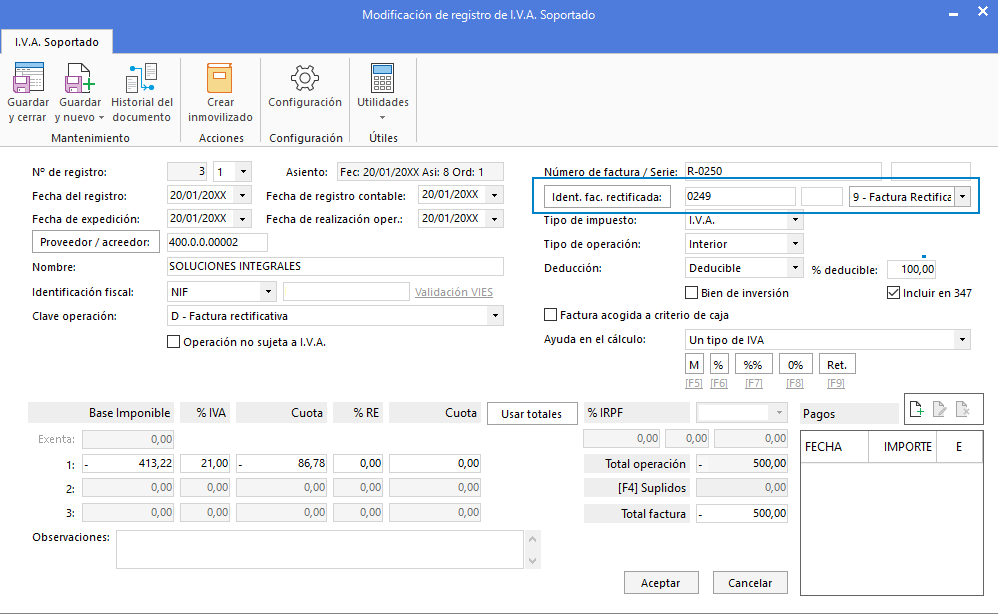Expand Tipo de operación dropdown
Image resolution: width=998 pixels, height=614 pixels.
tap(795, 244)
